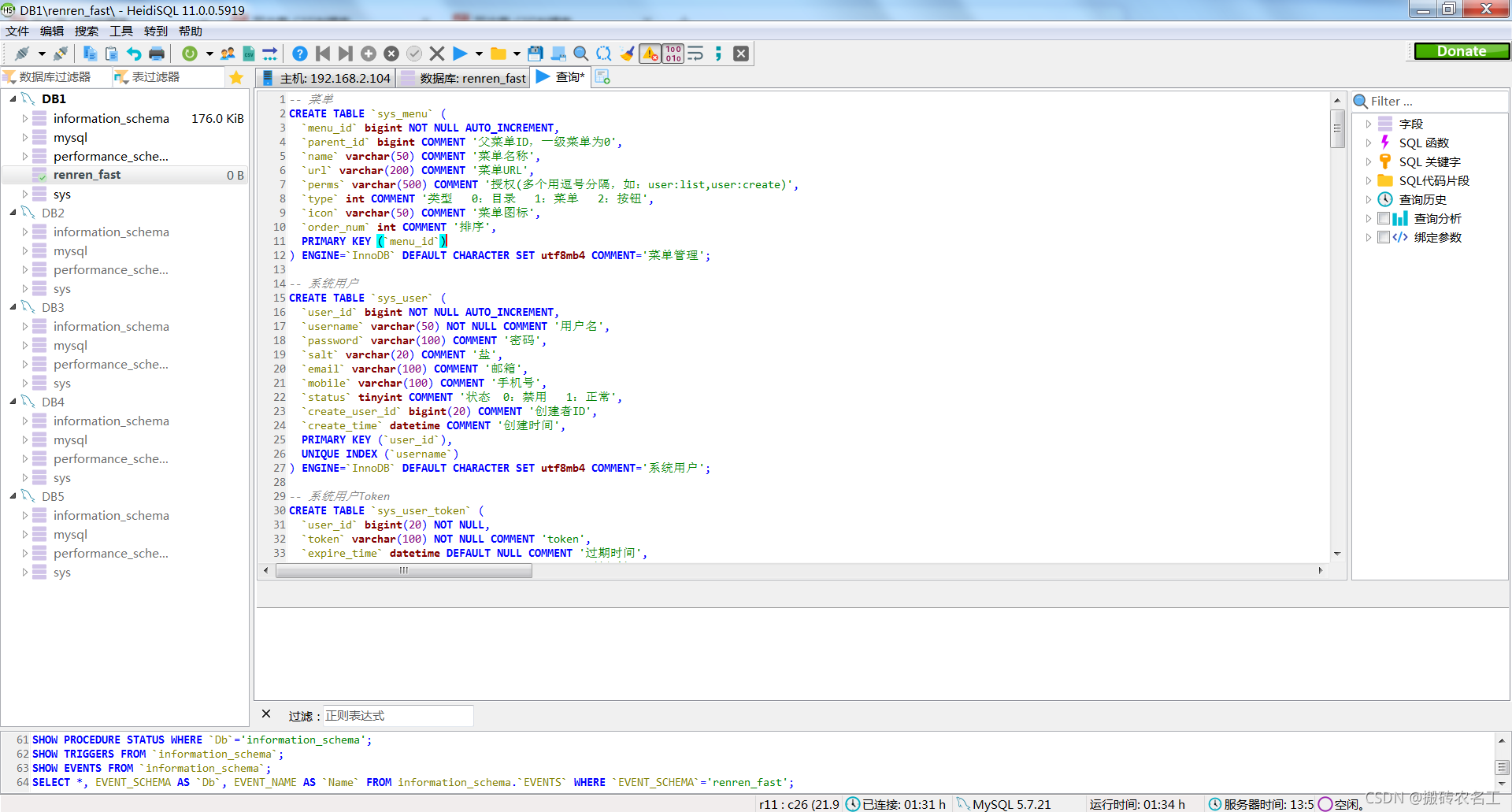Jump to last row icon
The image size is (1512, 812).
(x=345, y=54)
